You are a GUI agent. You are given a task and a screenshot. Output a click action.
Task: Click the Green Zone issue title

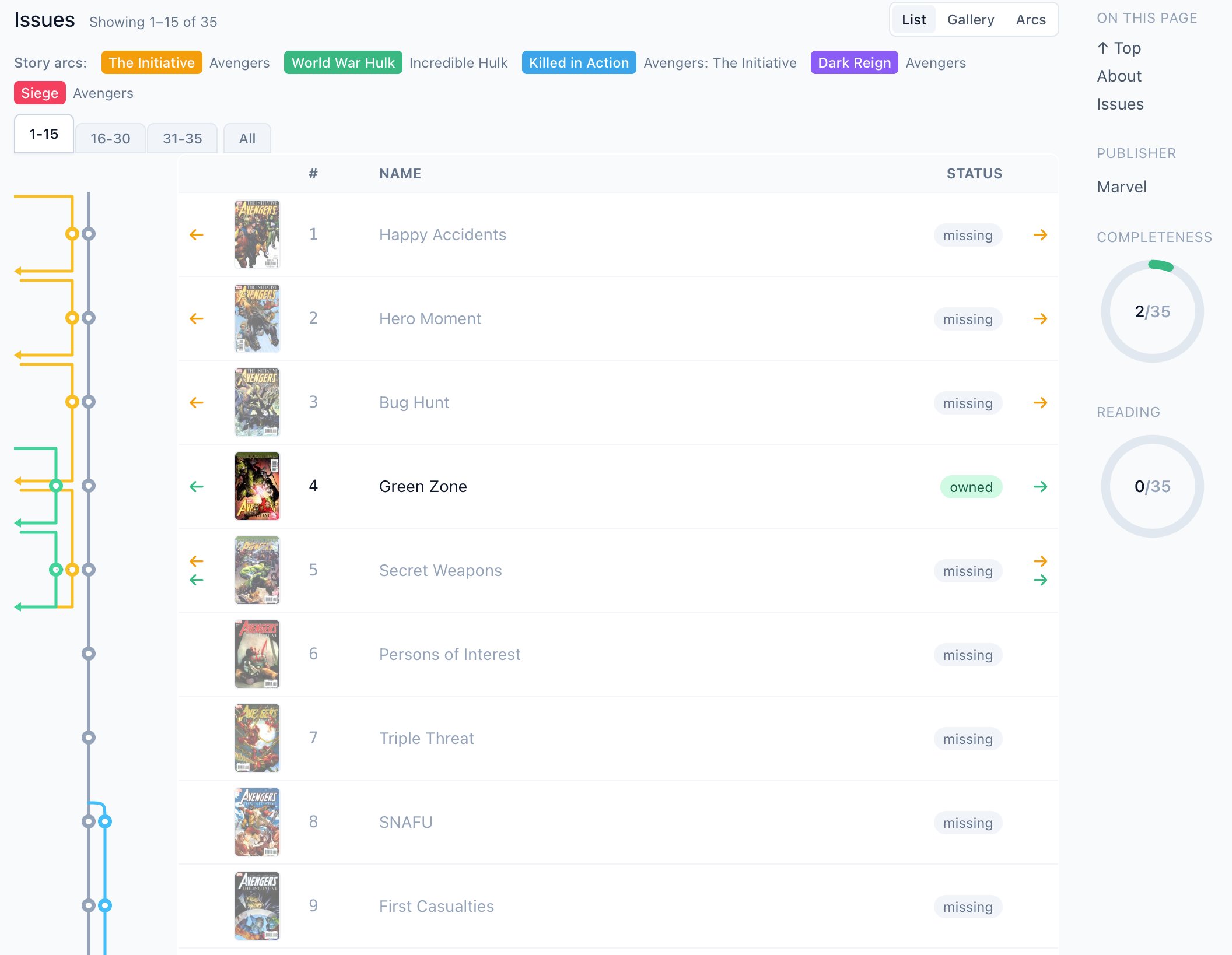423,486
